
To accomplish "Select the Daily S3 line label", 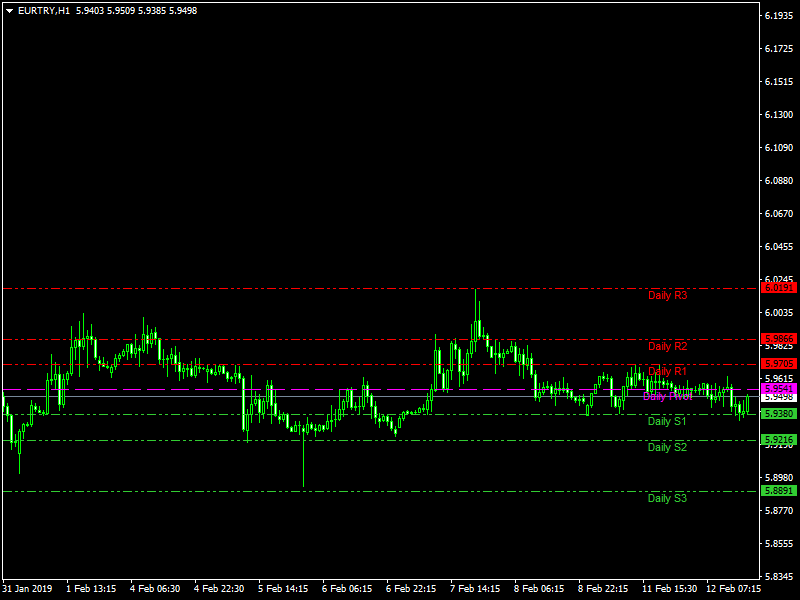I will coord(667,498).
